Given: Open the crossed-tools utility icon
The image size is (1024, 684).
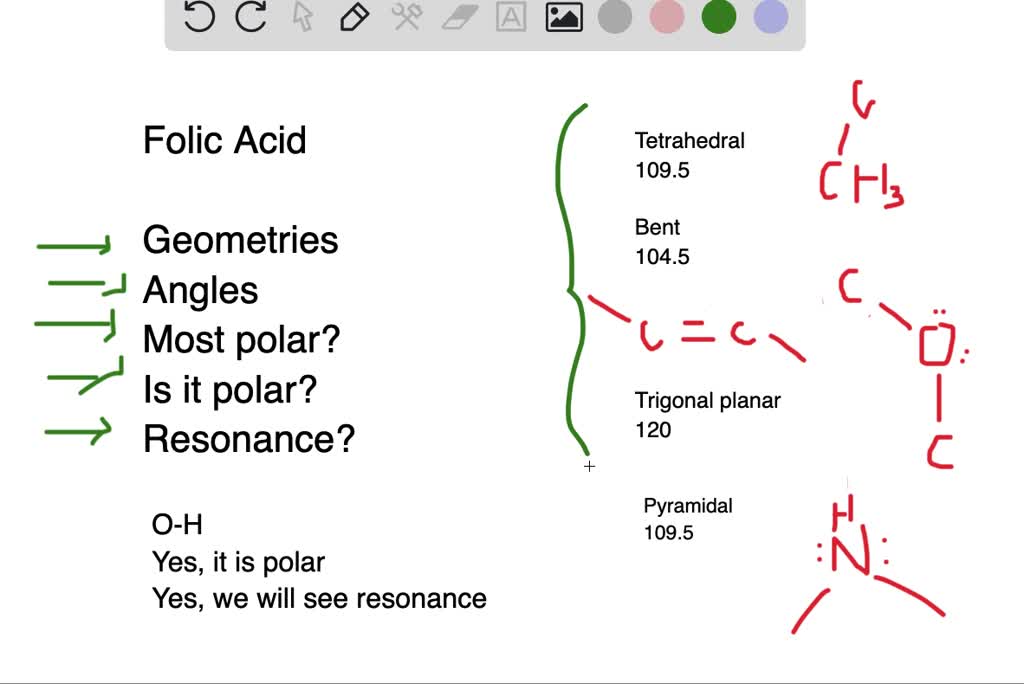Looking at the screenshot, I should (405, 17).
